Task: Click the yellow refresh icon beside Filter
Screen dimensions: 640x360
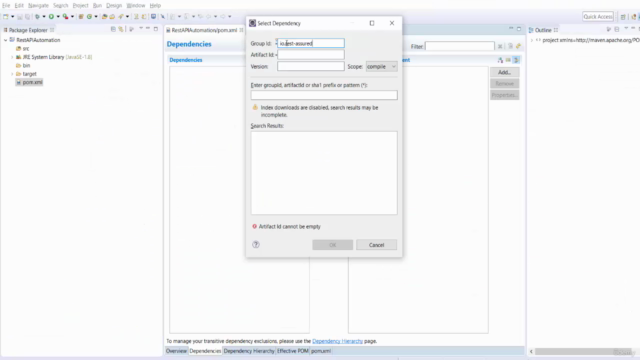Action: (x=518, y=46)
